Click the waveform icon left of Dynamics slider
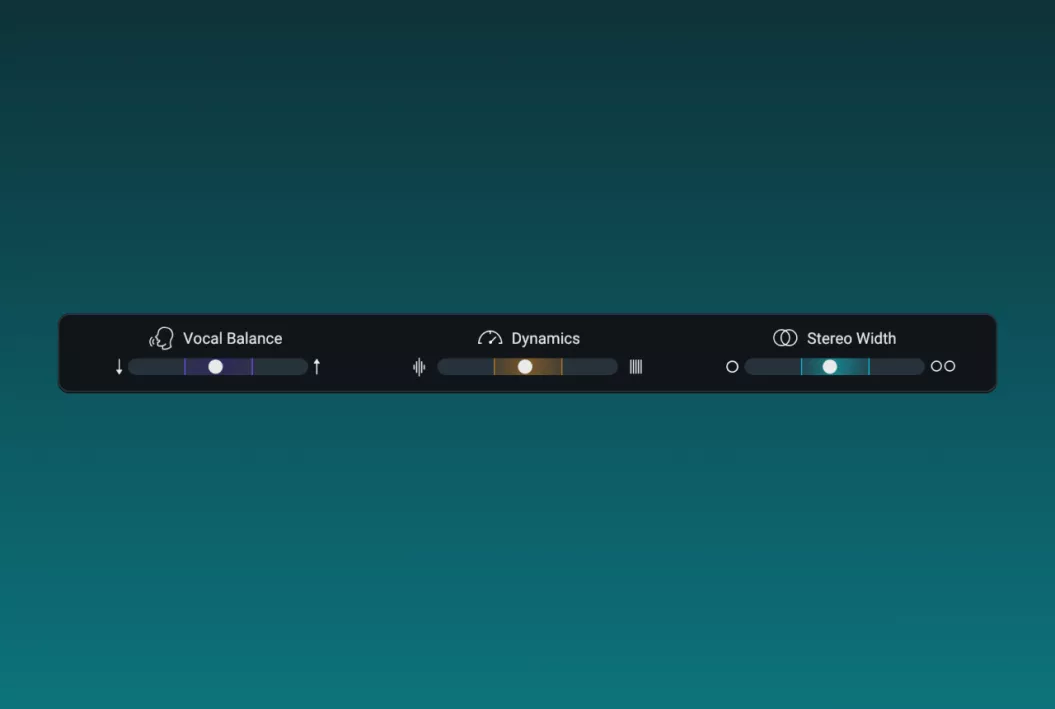 [419, 367]
